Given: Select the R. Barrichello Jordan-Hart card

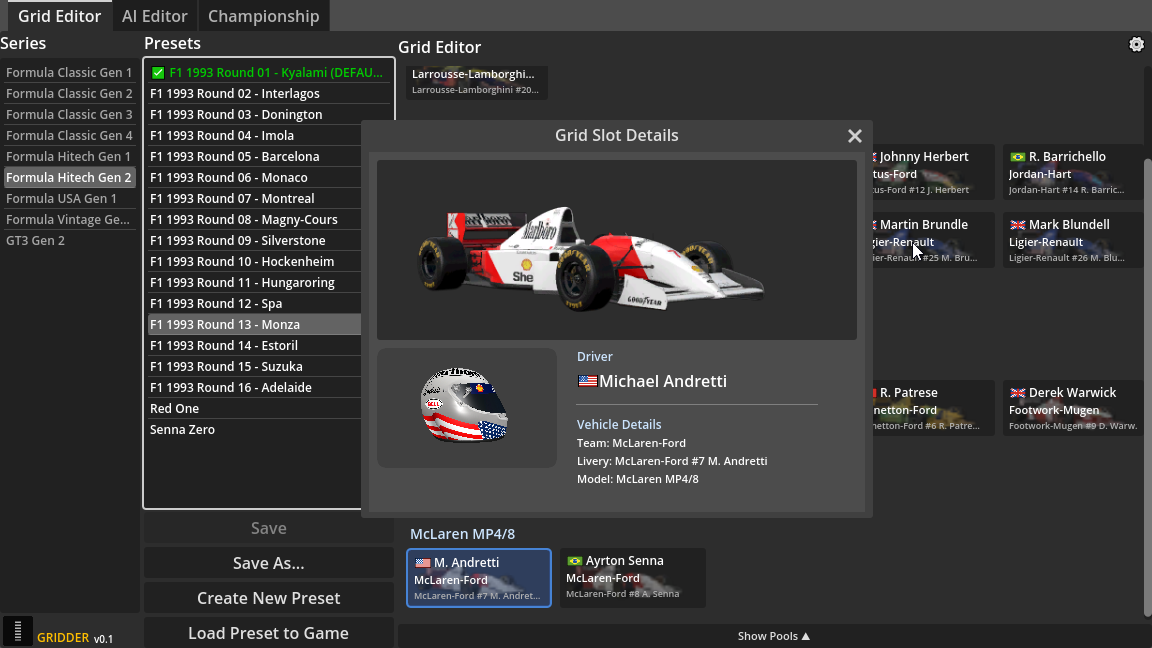Looking at the screenshot, I should (x=1073, y=173).
